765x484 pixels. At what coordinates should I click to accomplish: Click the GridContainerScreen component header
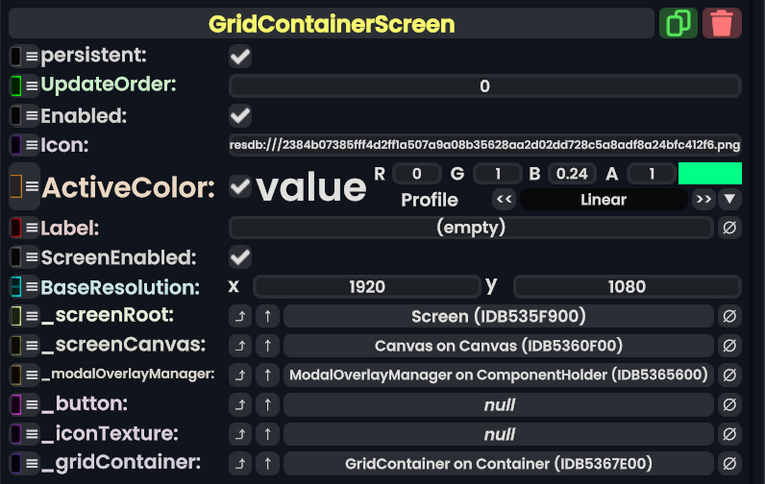tap(331, 23)
